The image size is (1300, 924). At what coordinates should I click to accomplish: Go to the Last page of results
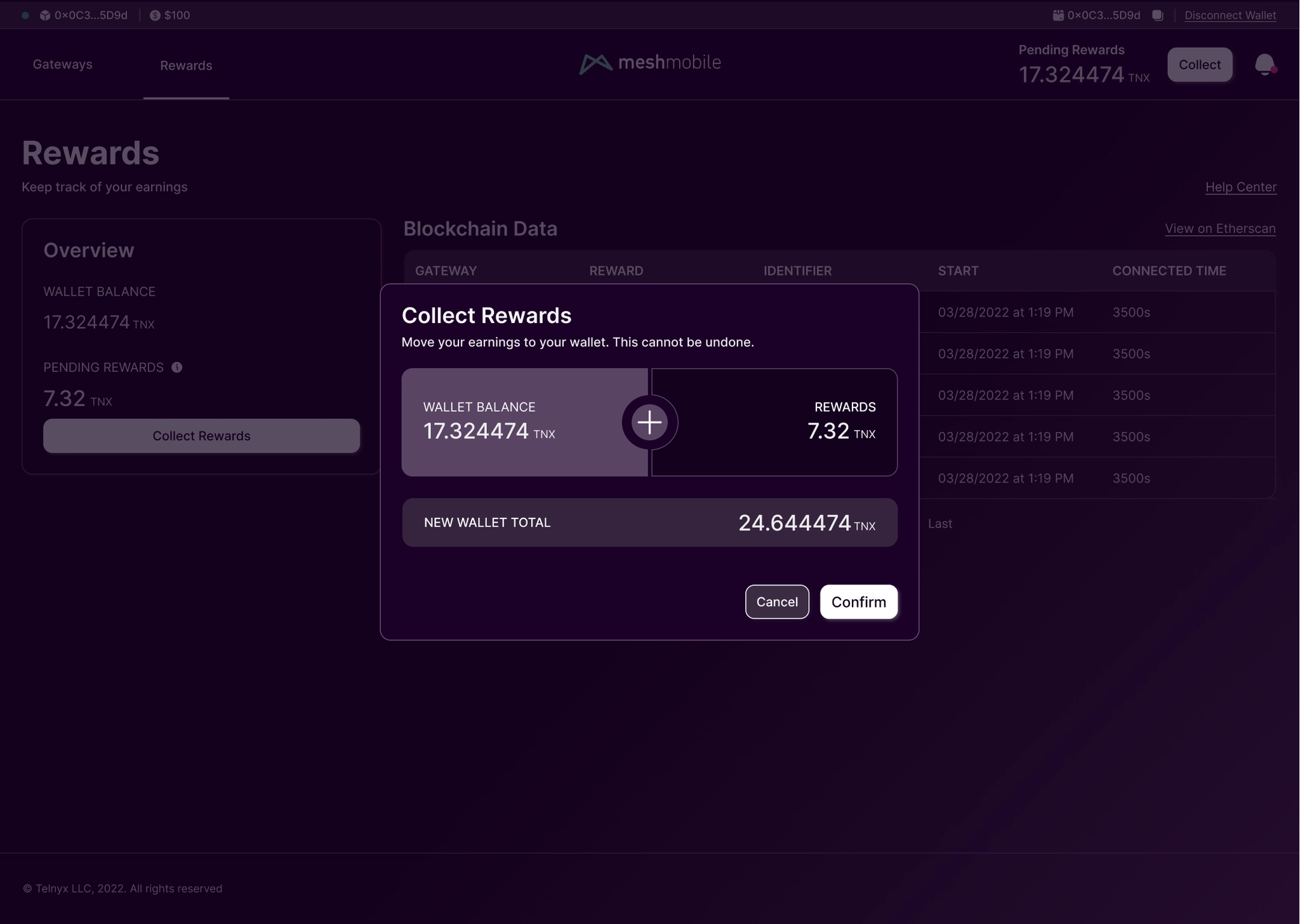coord(939,524)
